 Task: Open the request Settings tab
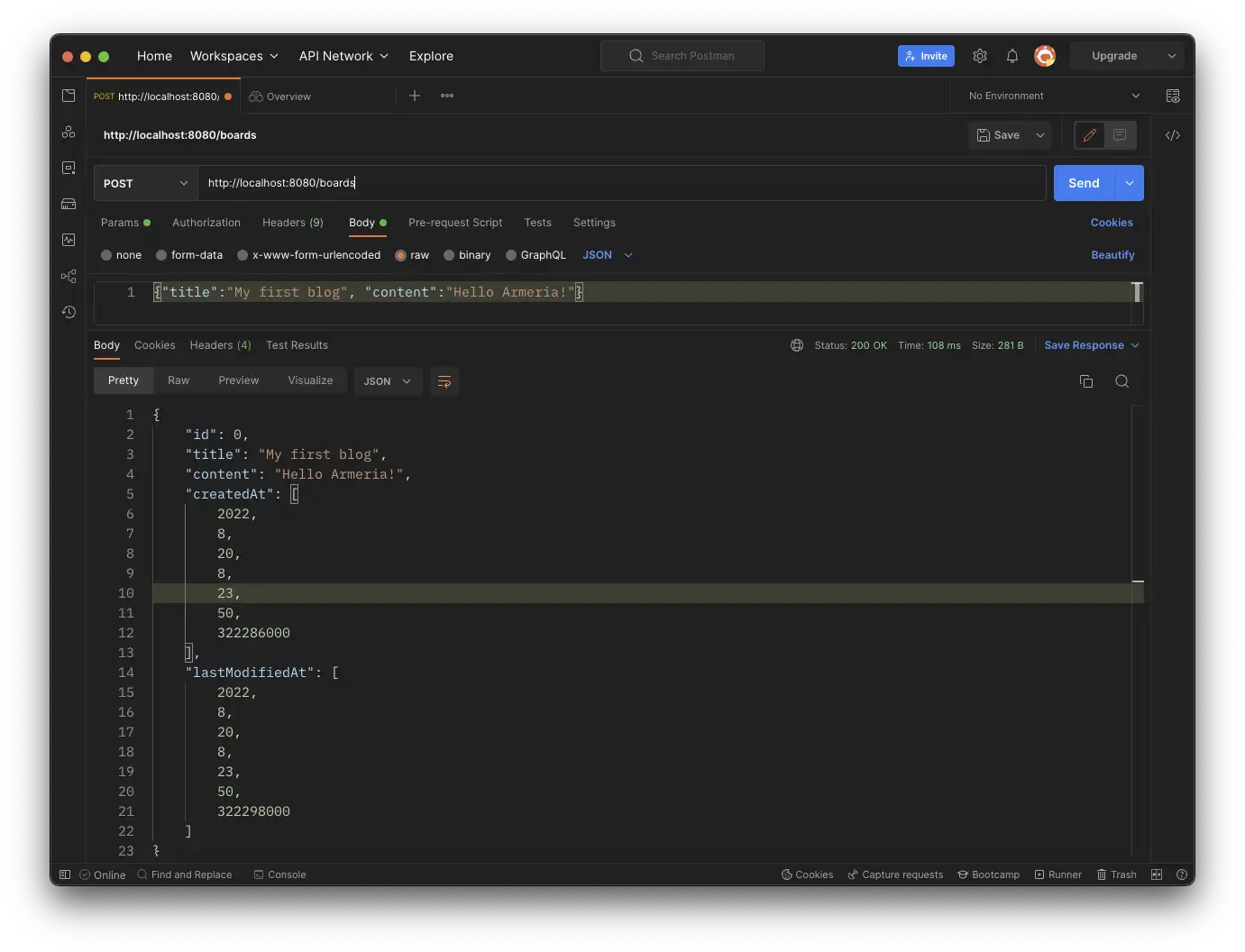[x=595, y=223]
